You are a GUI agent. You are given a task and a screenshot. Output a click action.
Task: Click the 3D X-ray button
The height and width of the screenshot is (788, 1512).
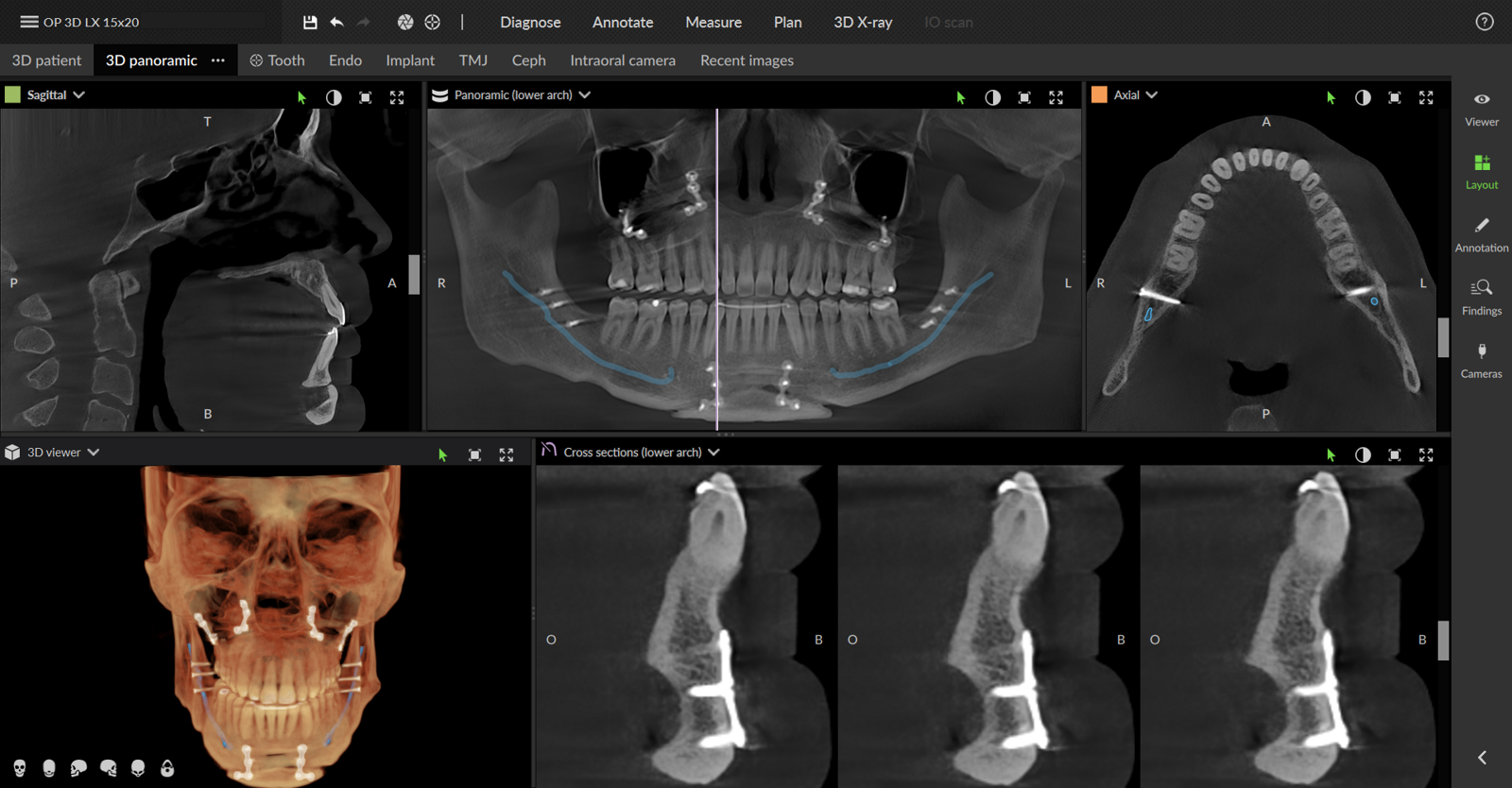coord(862,22)
